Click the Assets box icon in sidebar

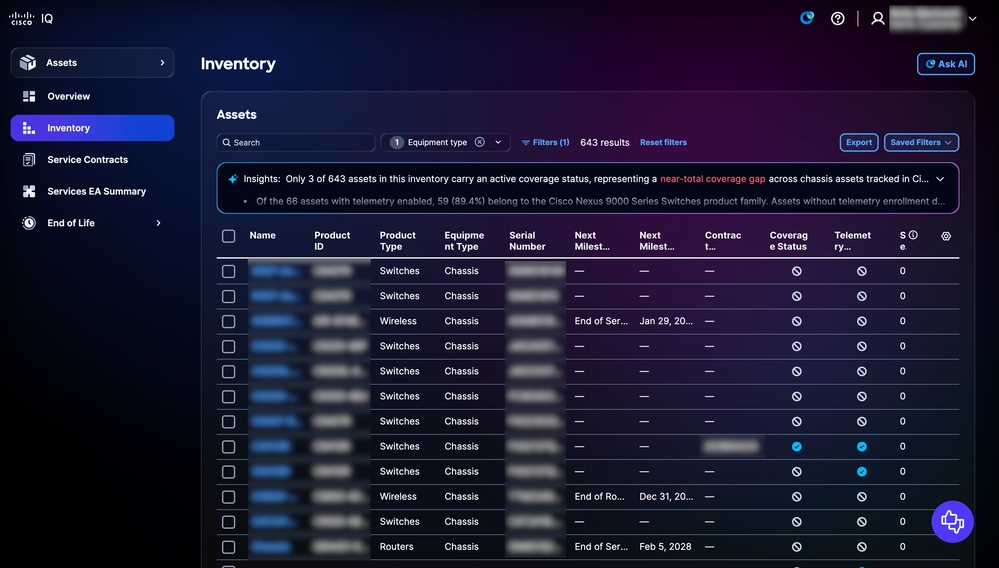(x=27, y=62)
